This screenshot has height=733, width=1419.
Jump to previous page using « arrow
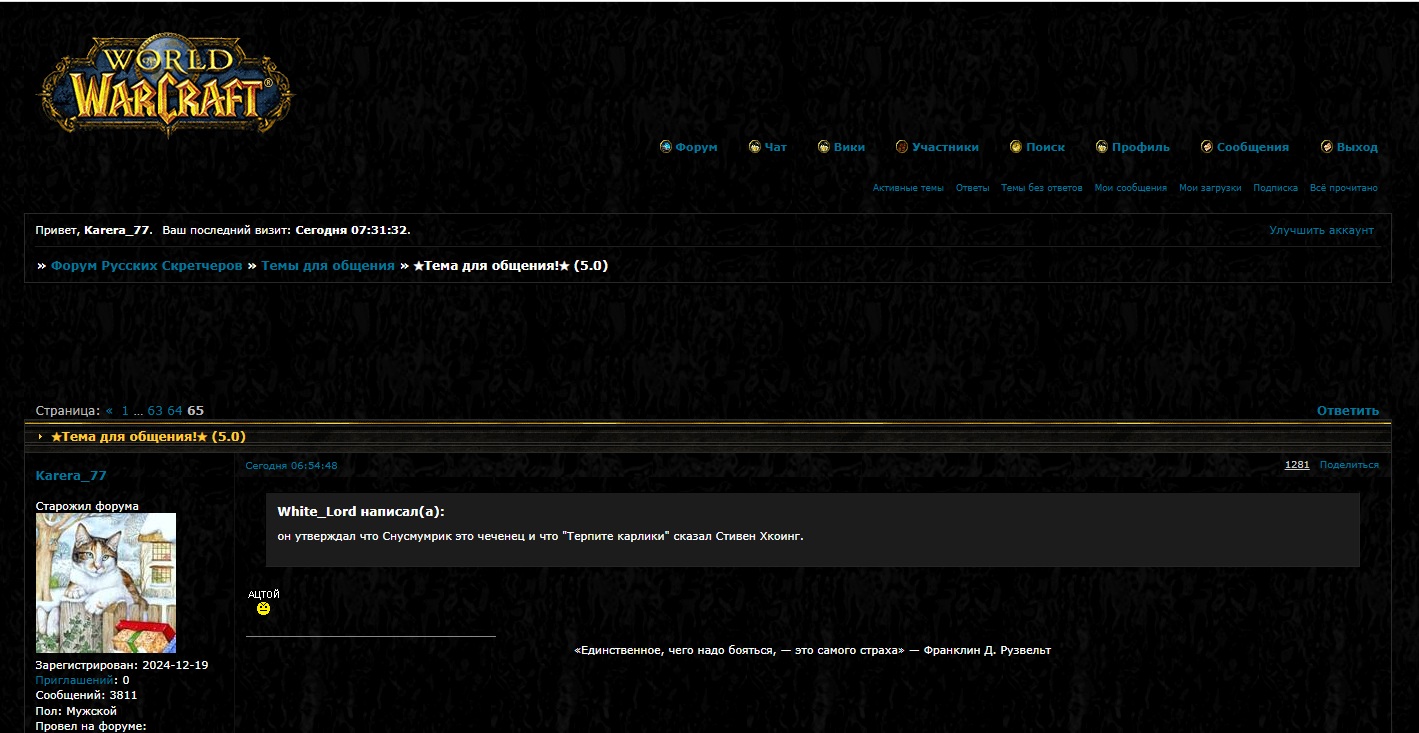(x=110, y=411)
